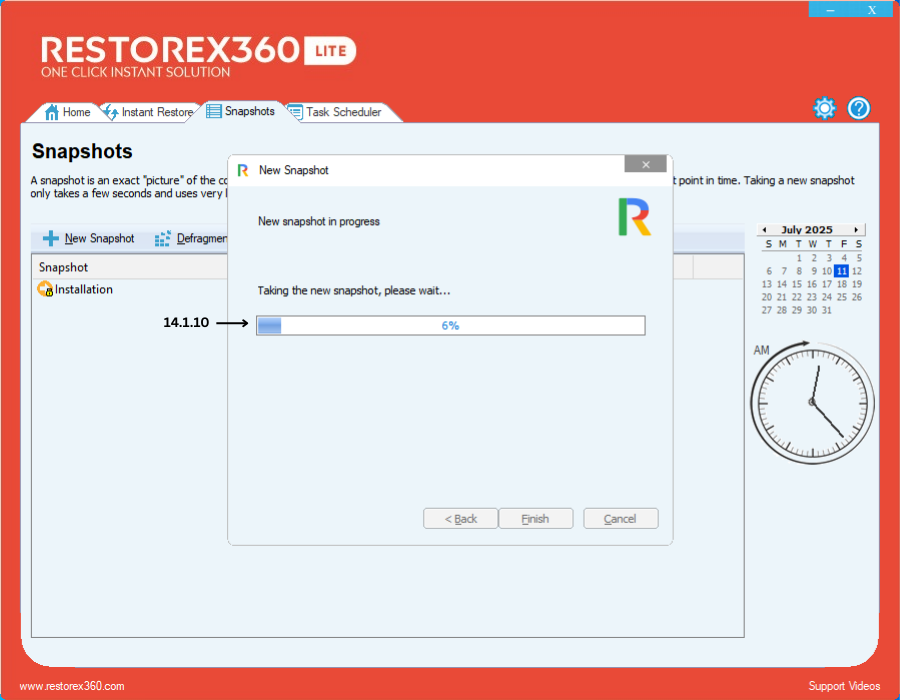
Task: Advance calendar to next month
Action: (856, 230)
